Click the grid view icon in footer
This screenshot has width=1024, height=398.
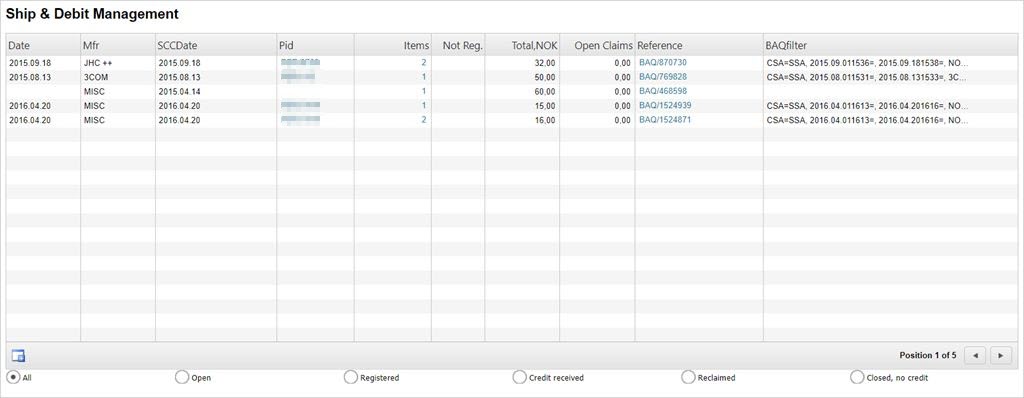tap(18, 356)
